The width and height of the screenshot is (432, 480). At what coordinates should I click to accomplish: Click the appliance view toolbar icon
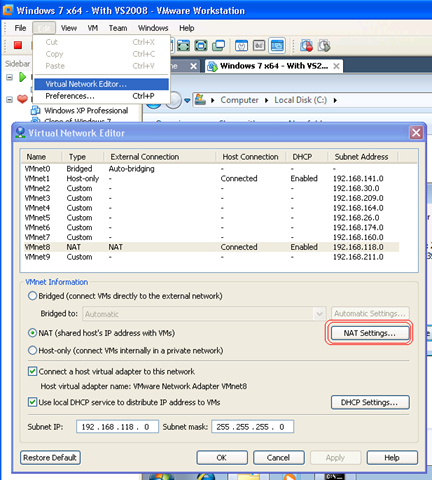click(x=259, y=45)
